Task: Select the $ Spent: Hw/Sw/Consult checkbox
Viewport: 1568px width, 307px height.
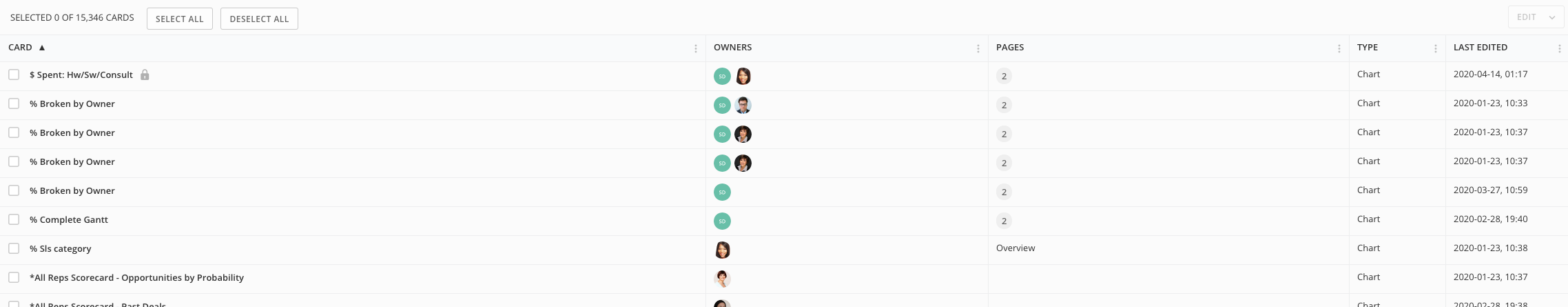Action: point(14,75)
